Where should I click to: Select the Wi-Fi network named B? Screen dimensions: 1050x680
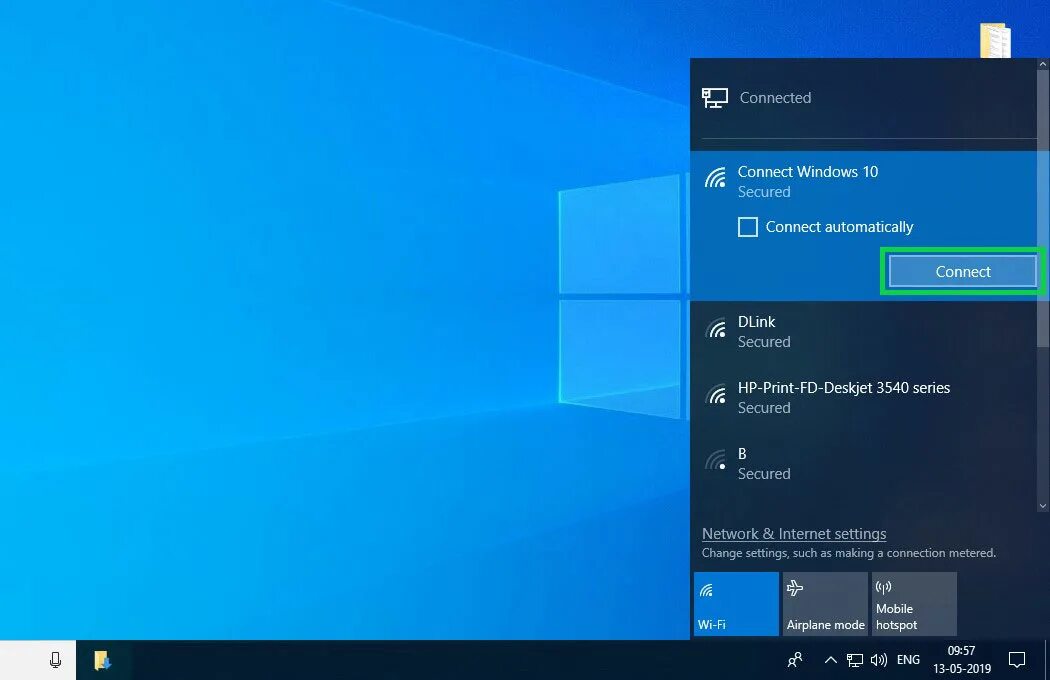(x=864, y=463)
